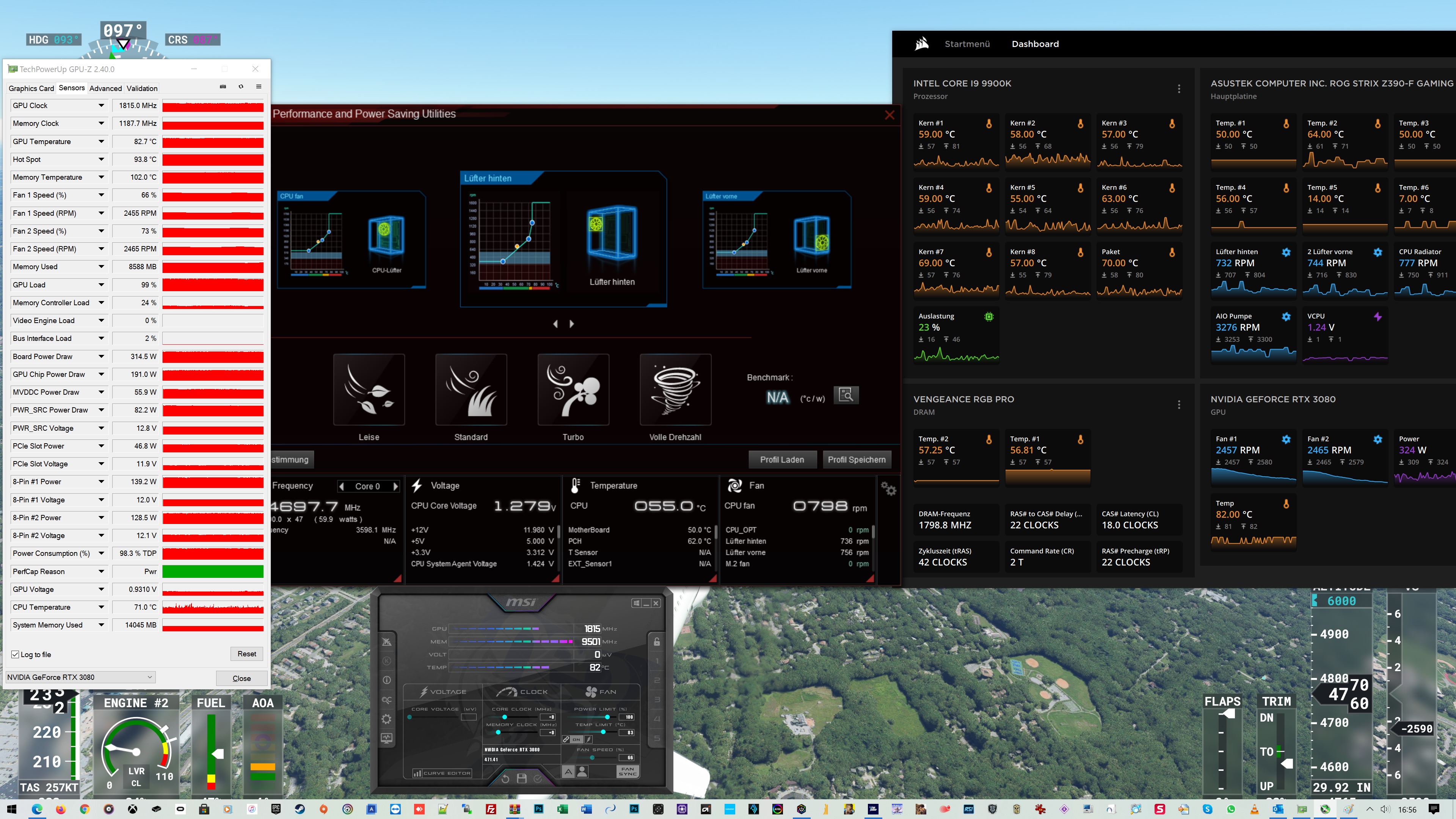Viewport: 1456px width, 819px height.
Task: Switch to Validation tab in GPU-Z
Action: tap(142, 88)
